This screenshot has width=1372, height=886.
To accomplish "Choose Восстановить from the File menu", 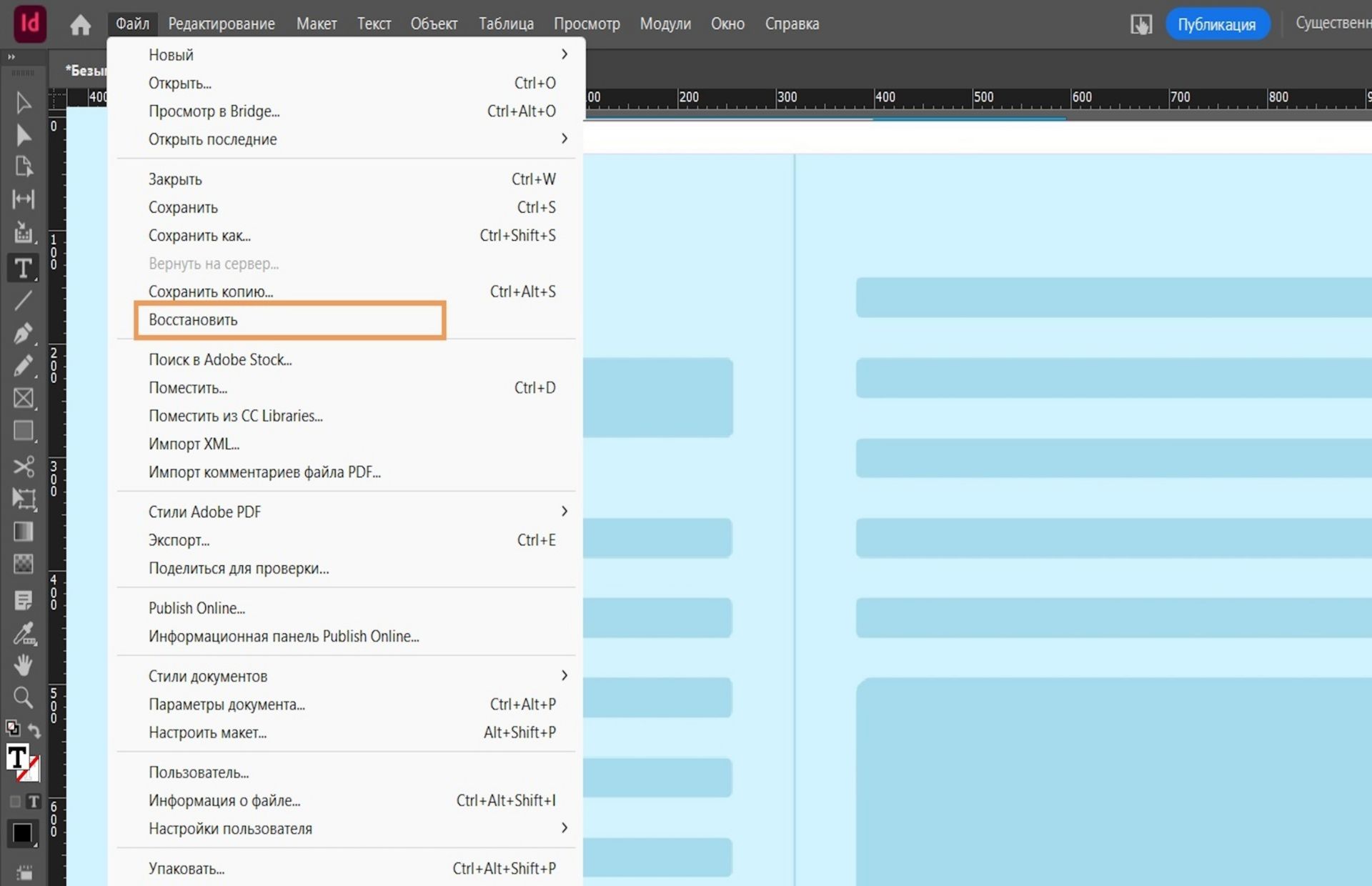I will point(193,320).
